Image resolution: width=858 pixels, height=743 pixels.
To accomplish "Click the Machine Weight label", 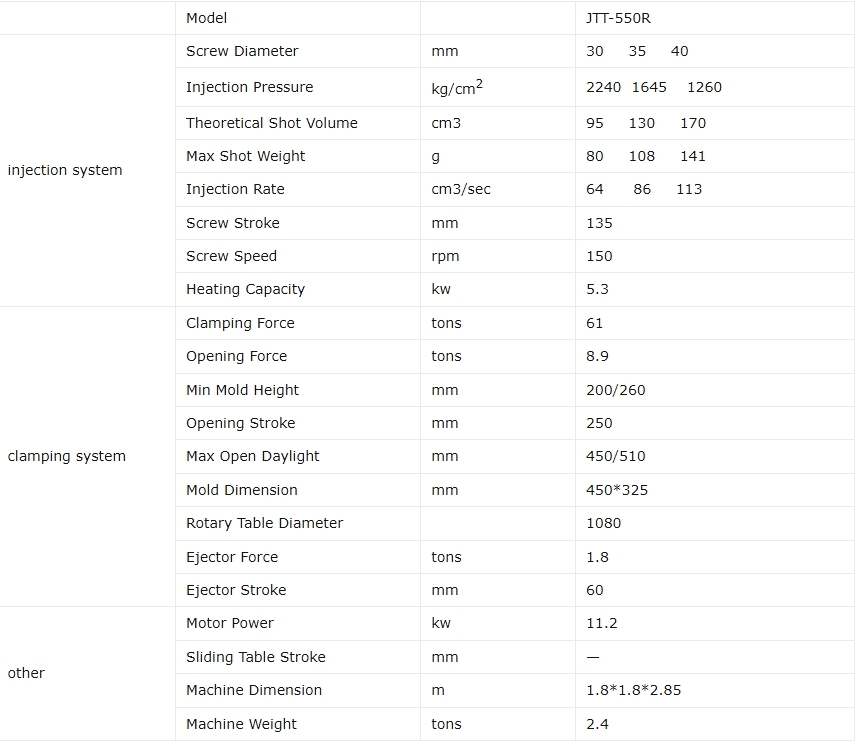I will [241, 724].
